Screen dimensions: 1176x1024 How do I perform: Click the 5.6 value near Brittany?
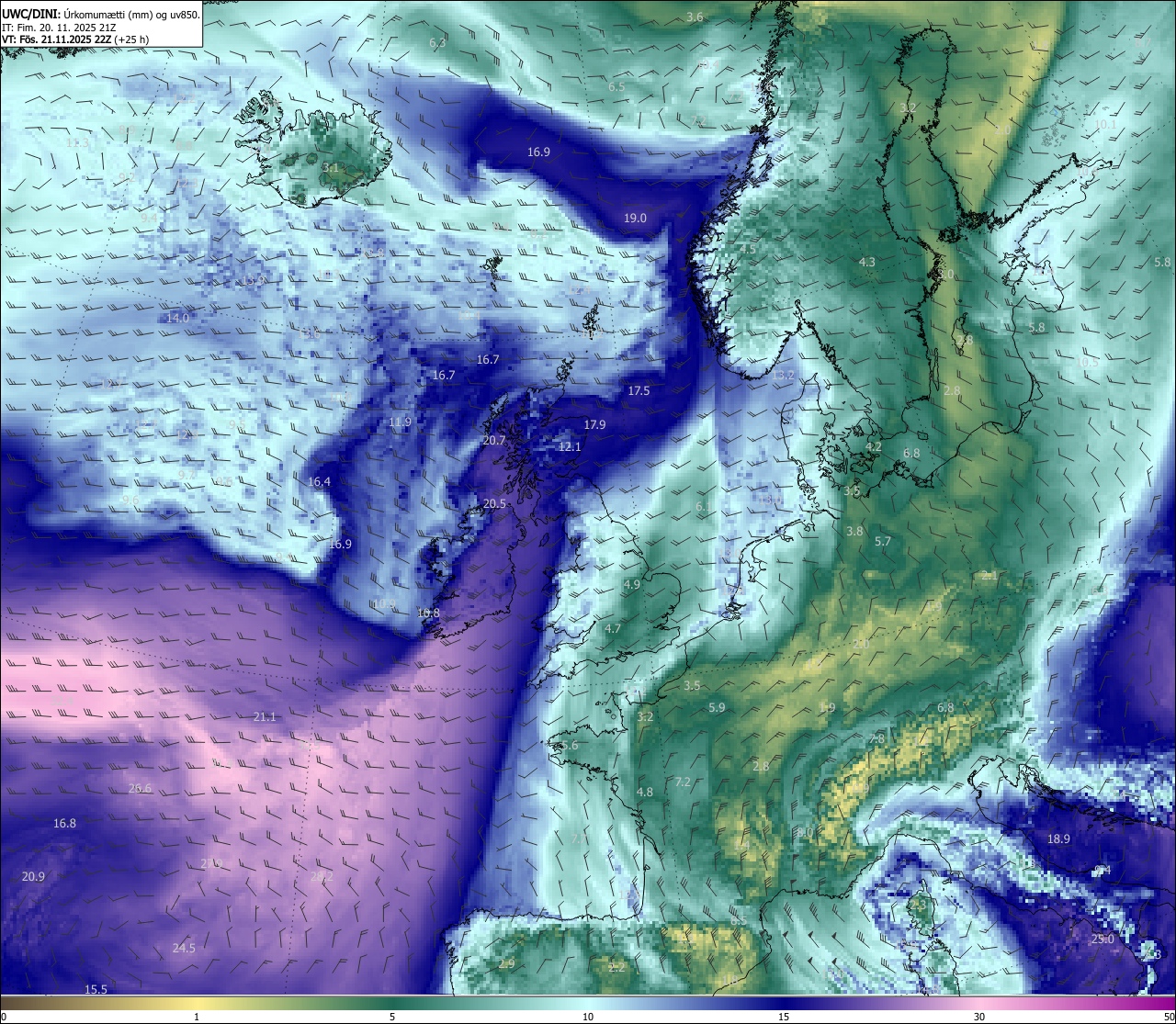[x=570, y=746]
